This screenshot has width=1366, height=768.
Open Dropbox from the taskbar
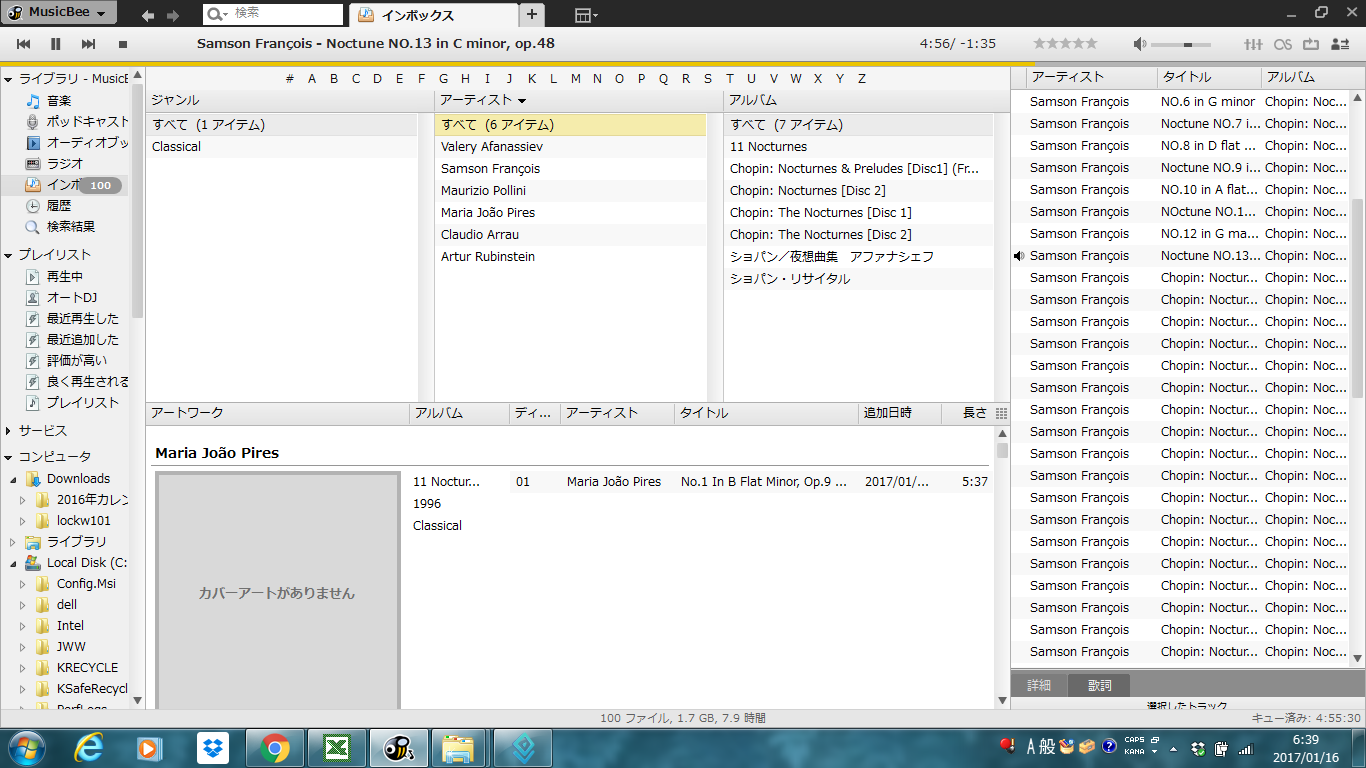[x=213, y=747]
